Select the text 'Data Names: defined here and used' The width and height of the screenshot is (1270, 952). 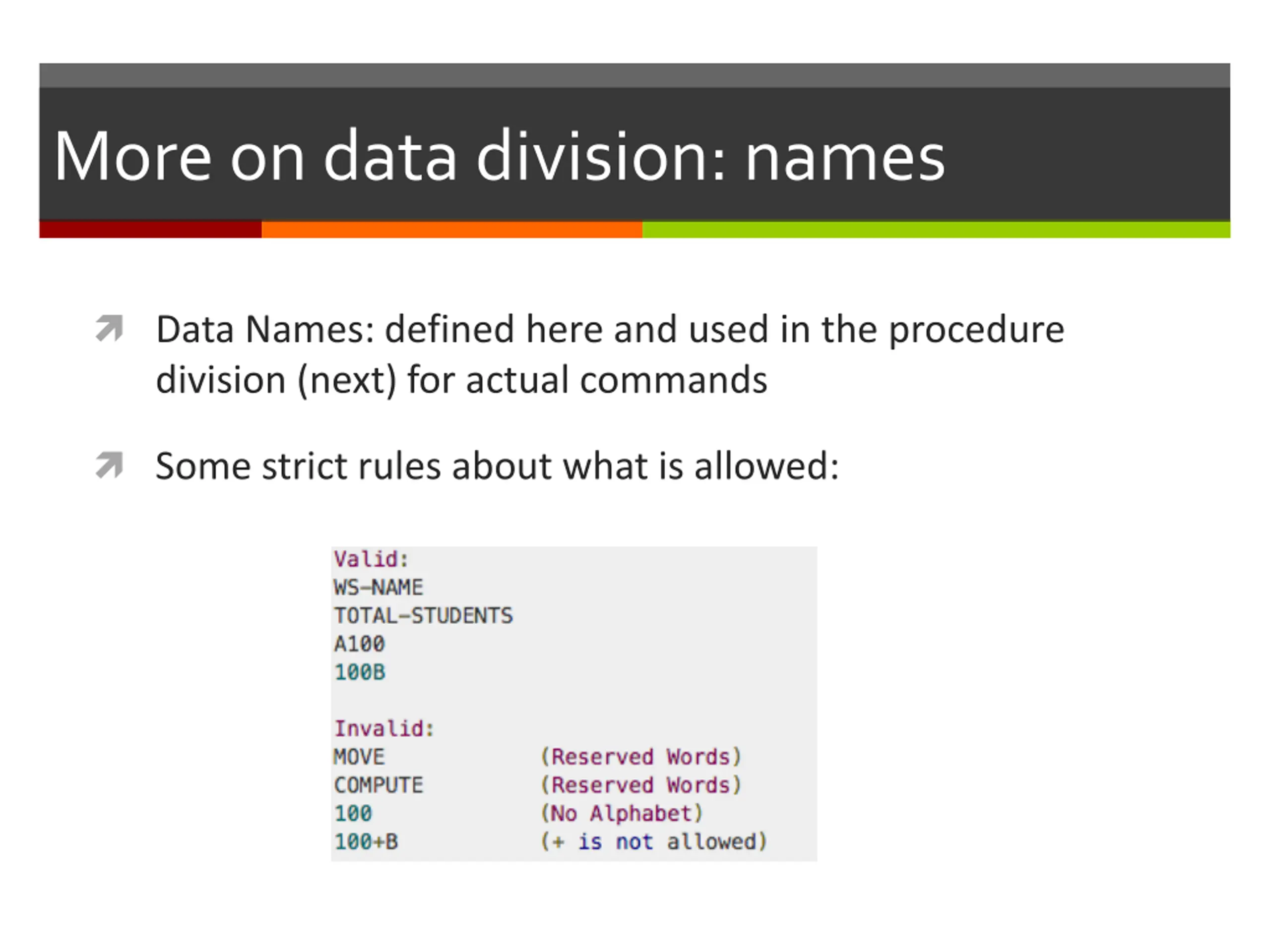pos(462,329)
